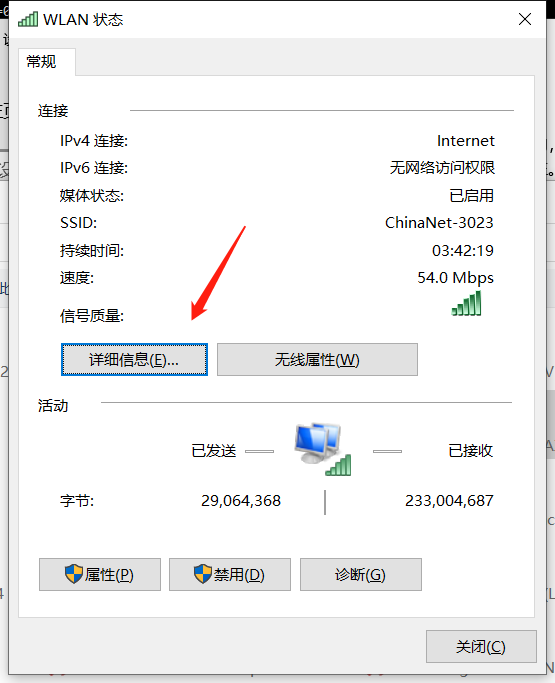Click the IPv4 连接 Internet status text
This screenshot has width=555, height=683.
pyautogui.click(x=466, y=141)
